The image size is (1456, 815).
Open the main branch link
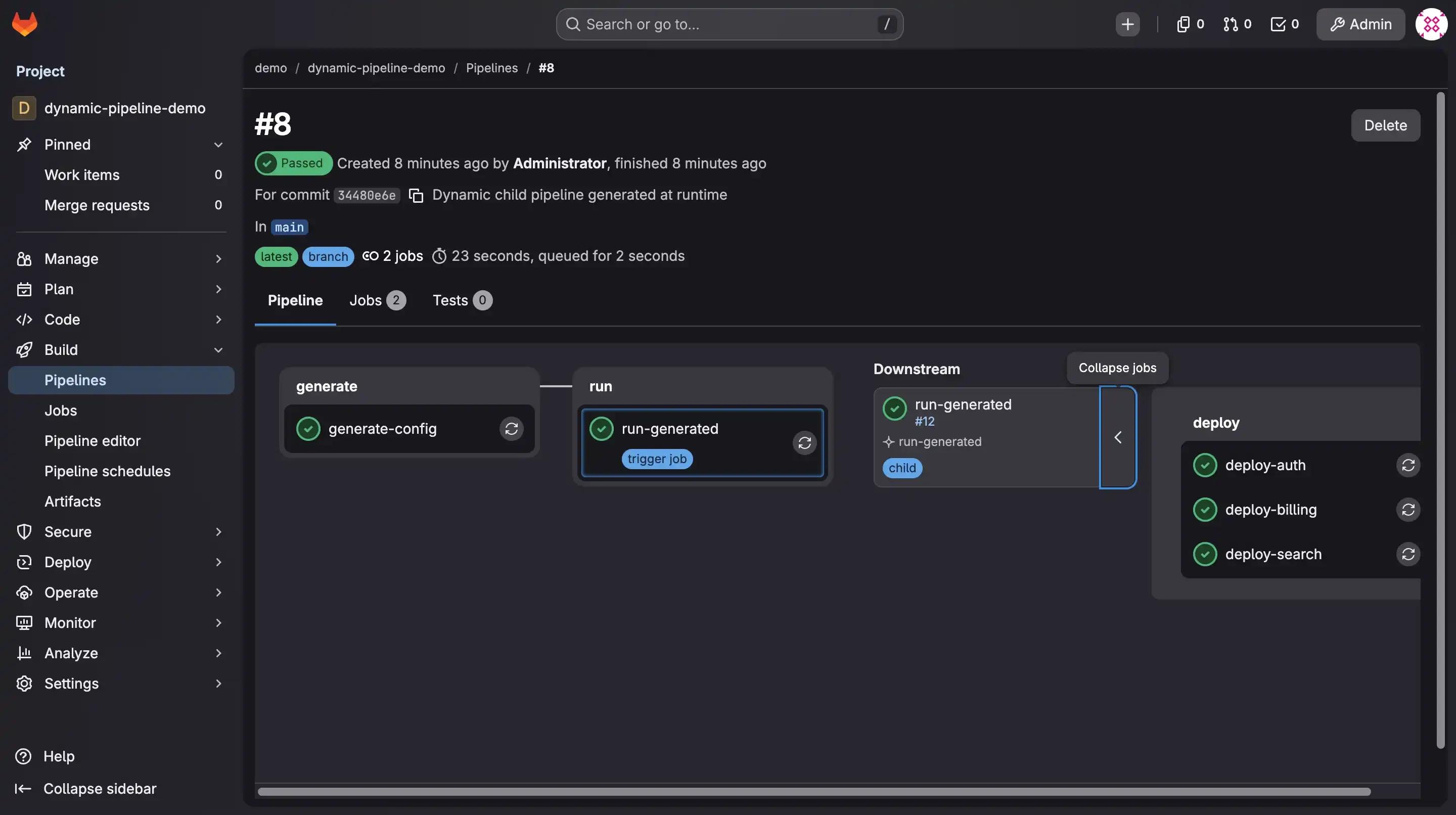[x=289, y=227]
